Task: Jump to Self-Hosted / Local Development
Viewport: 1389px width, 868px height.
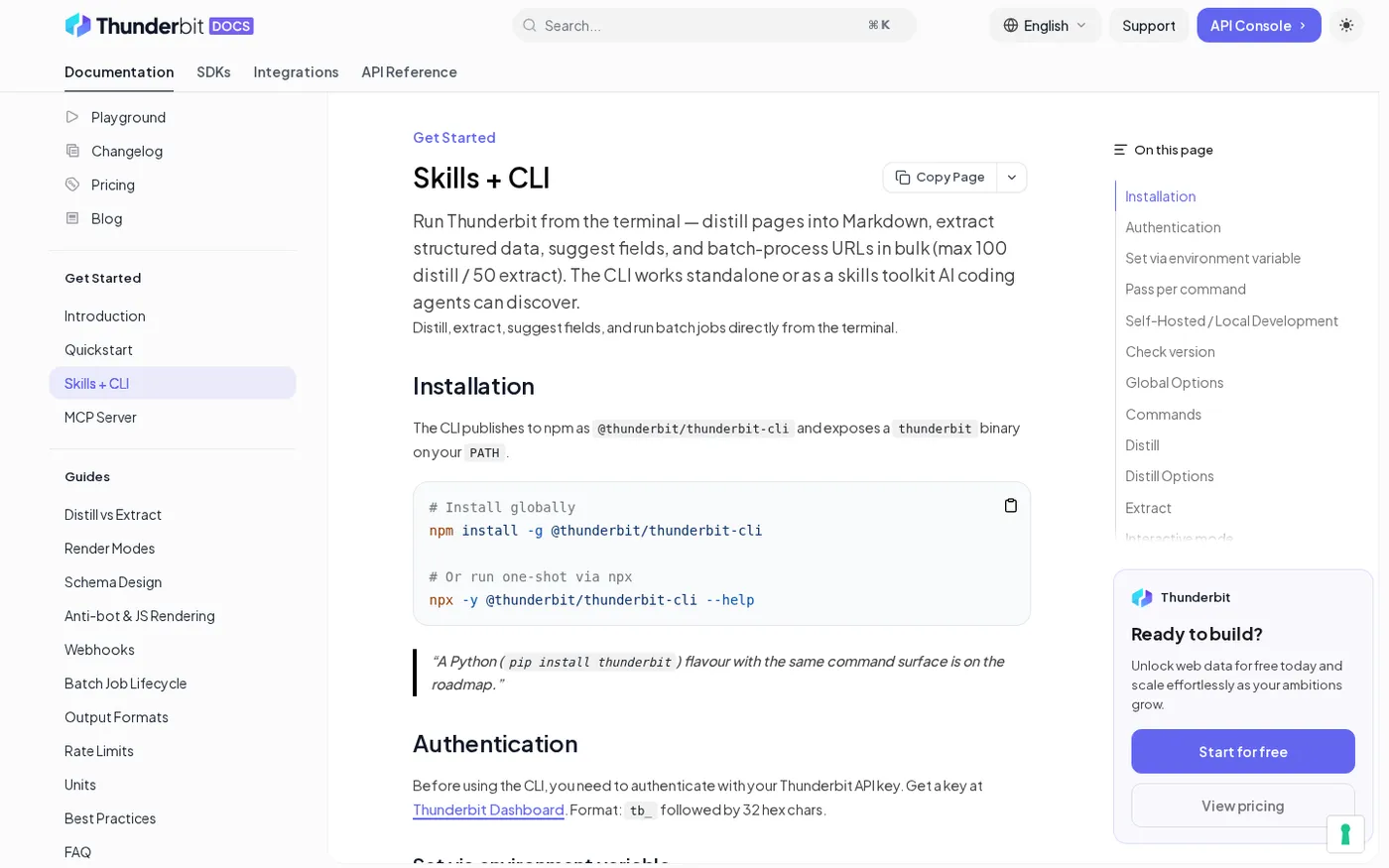Action: pos(1231,320)
